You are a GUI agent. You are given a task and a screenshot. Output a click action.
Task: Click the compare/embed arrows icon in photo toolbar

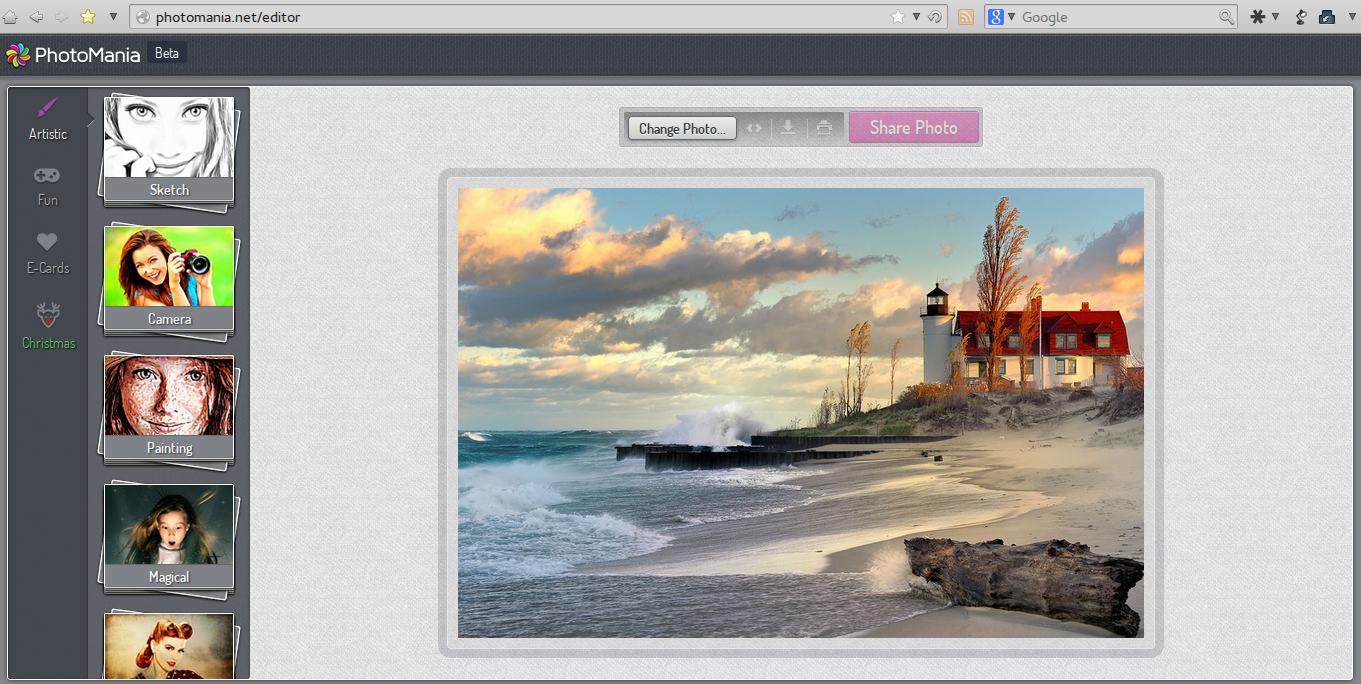pos(754,128)
